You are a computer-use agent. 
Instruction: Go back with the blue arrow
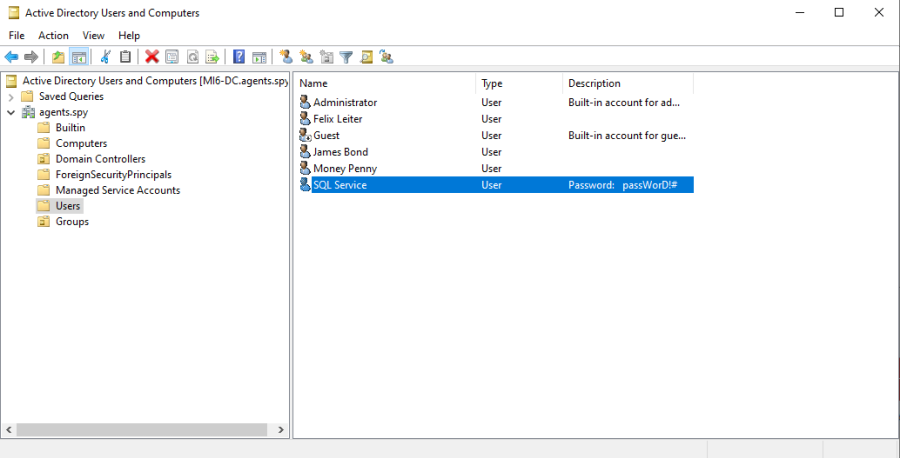[11, 57]
